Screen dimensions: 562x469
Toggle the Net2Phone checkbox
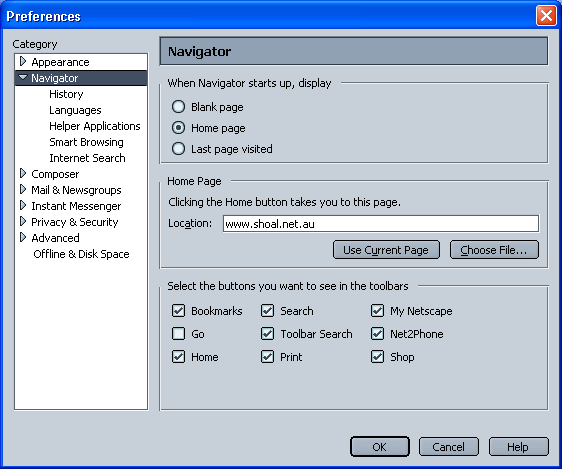[377, 334]
